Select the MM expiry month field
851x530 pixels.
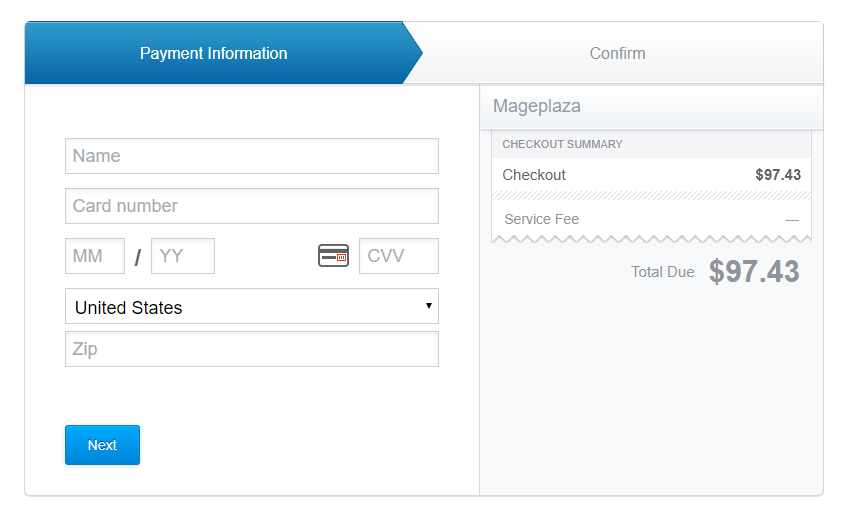coord(95,256)
